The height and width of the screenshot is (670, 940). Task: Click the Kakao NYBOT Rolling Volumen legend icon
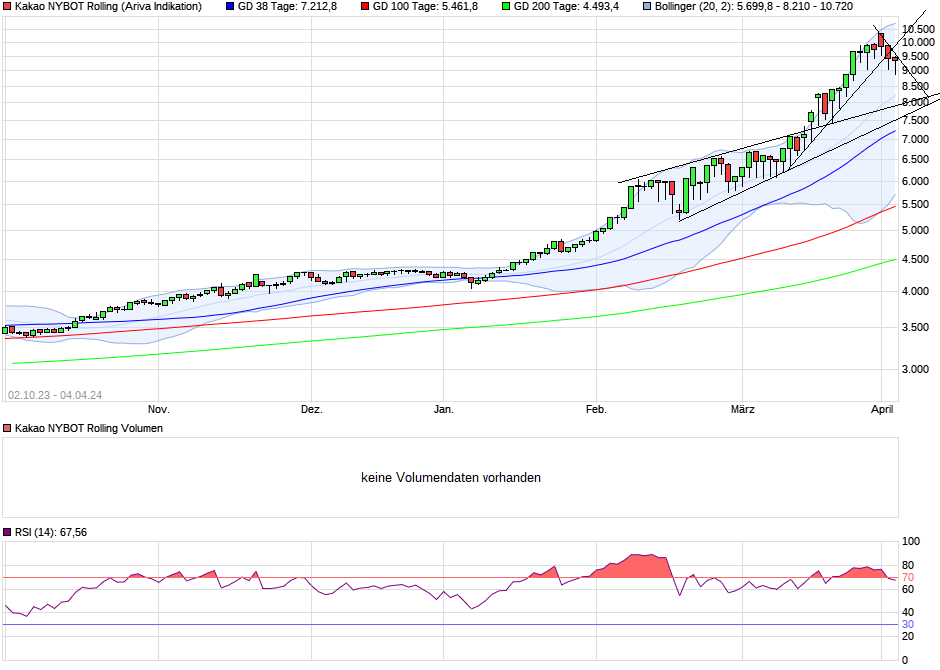[x=8, y=428]
